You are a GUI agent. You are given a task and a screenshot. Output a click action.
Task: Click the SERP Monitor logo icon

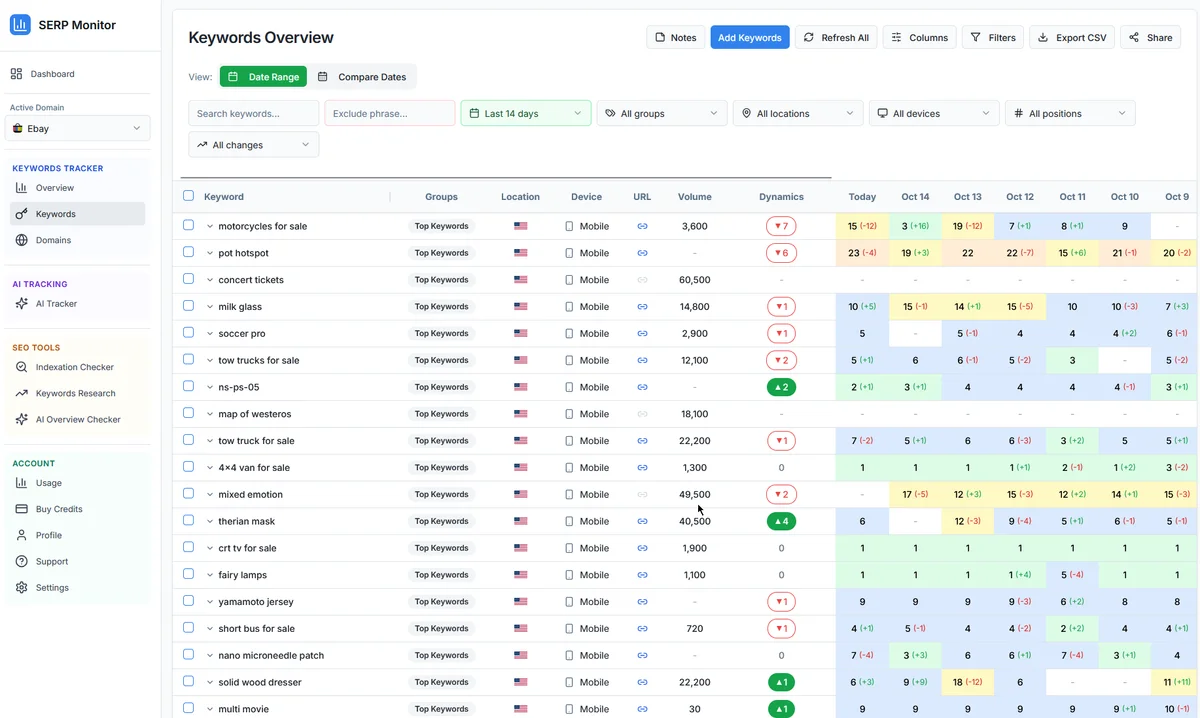coord(20,25)
